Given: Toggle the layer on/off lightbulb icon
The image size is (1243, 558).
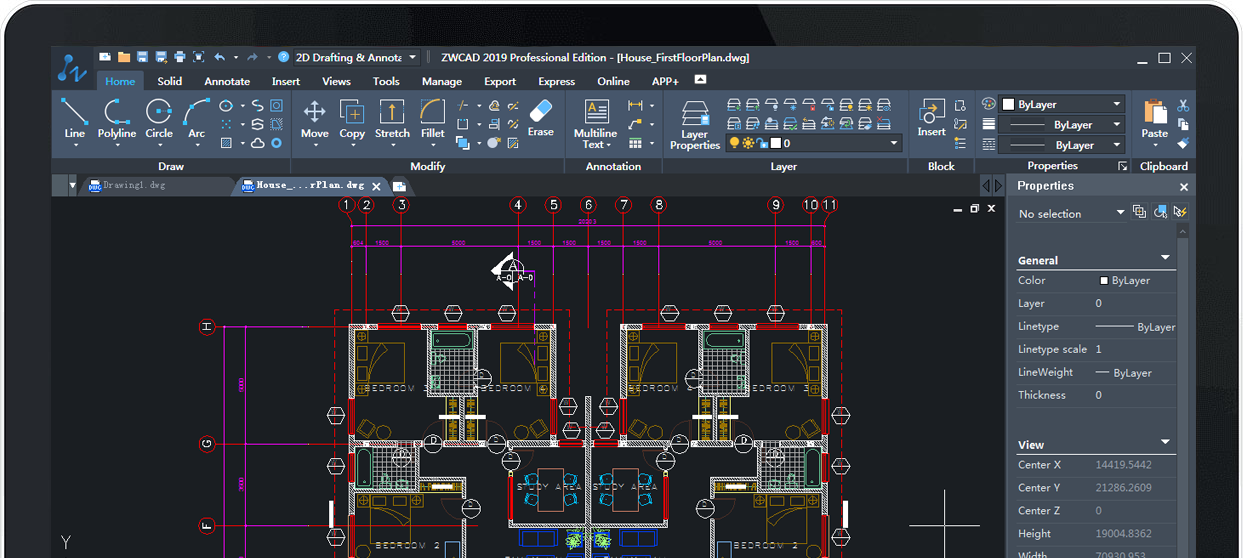Looking at the screenshot, I should [734, 144].
